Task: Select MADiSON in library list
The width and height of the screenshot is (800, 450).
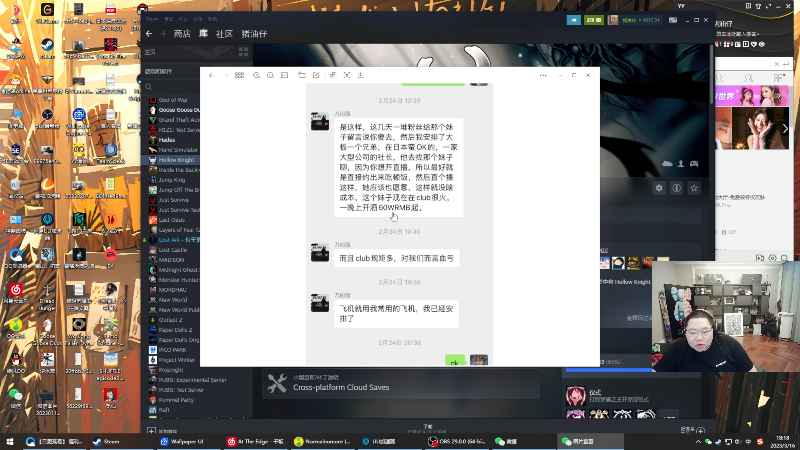Action: pyautogui.click(x=171, y=260)
